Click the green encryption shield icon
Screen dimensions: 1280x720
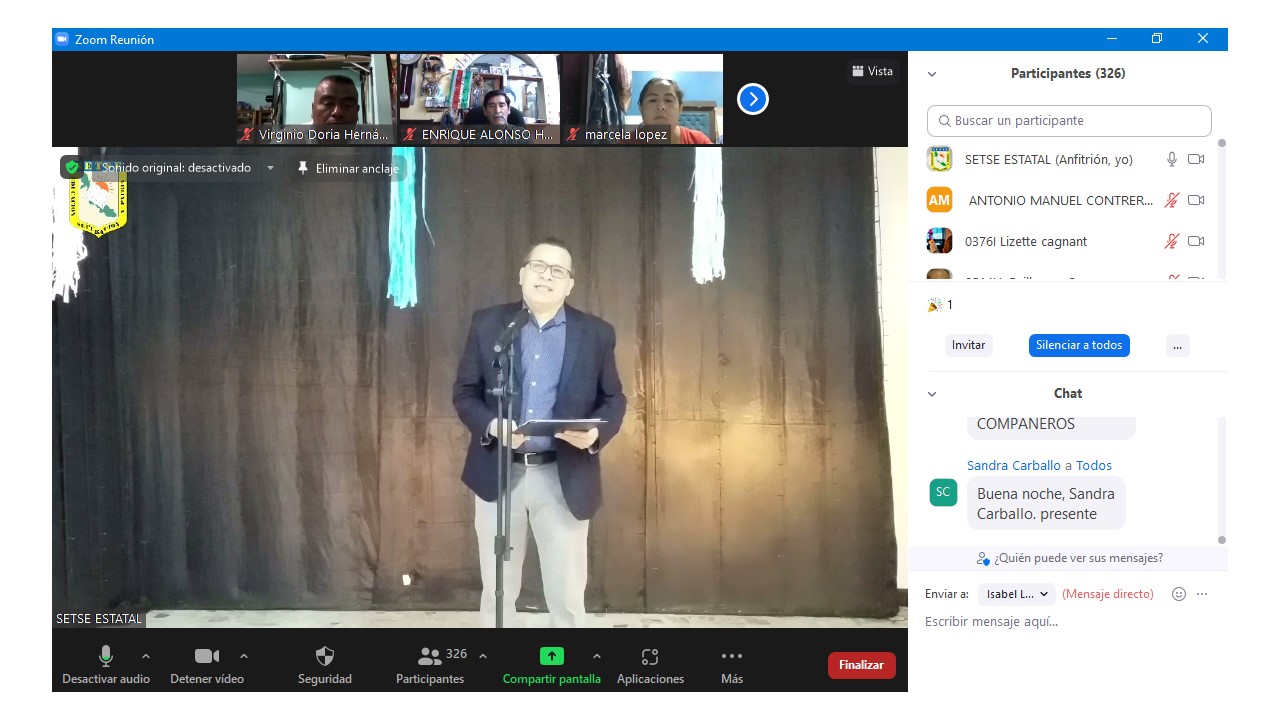72,167
